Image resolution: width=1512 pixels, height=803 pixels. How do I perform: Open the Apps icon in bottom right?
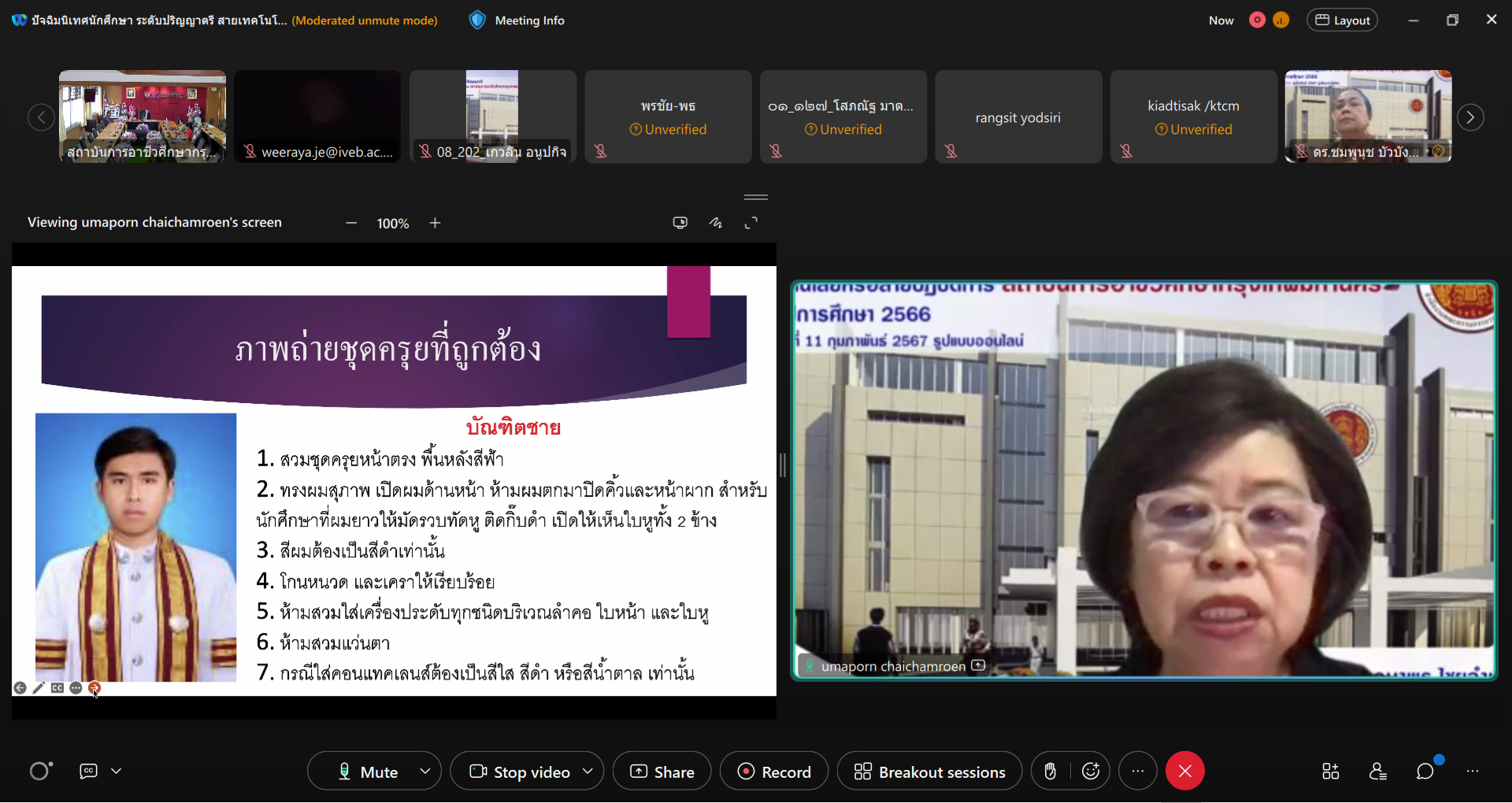1330,772
